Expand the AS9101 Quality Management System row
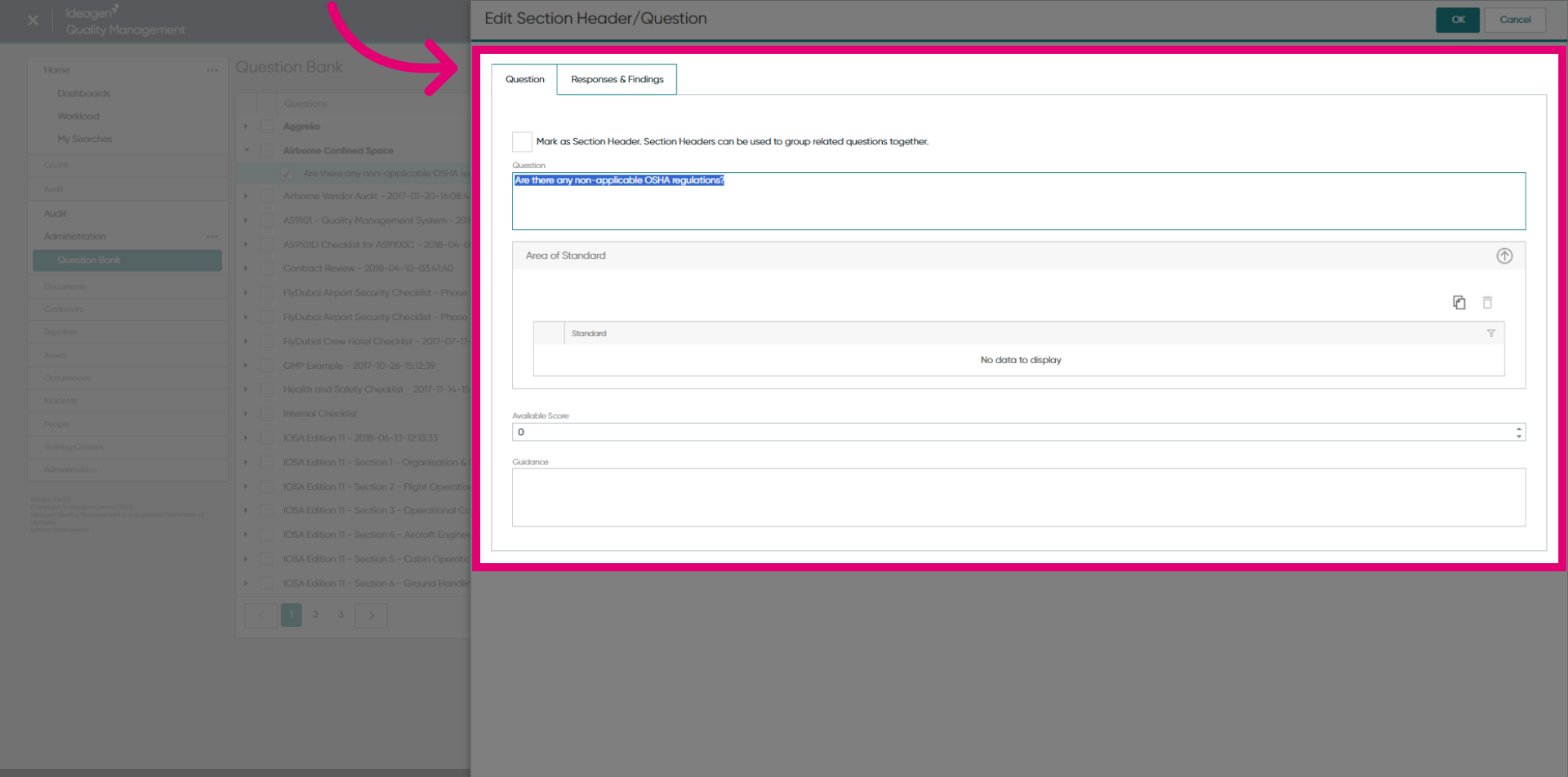The width and height of the screenshot is (1568, 777). click(x=246, y=220)
